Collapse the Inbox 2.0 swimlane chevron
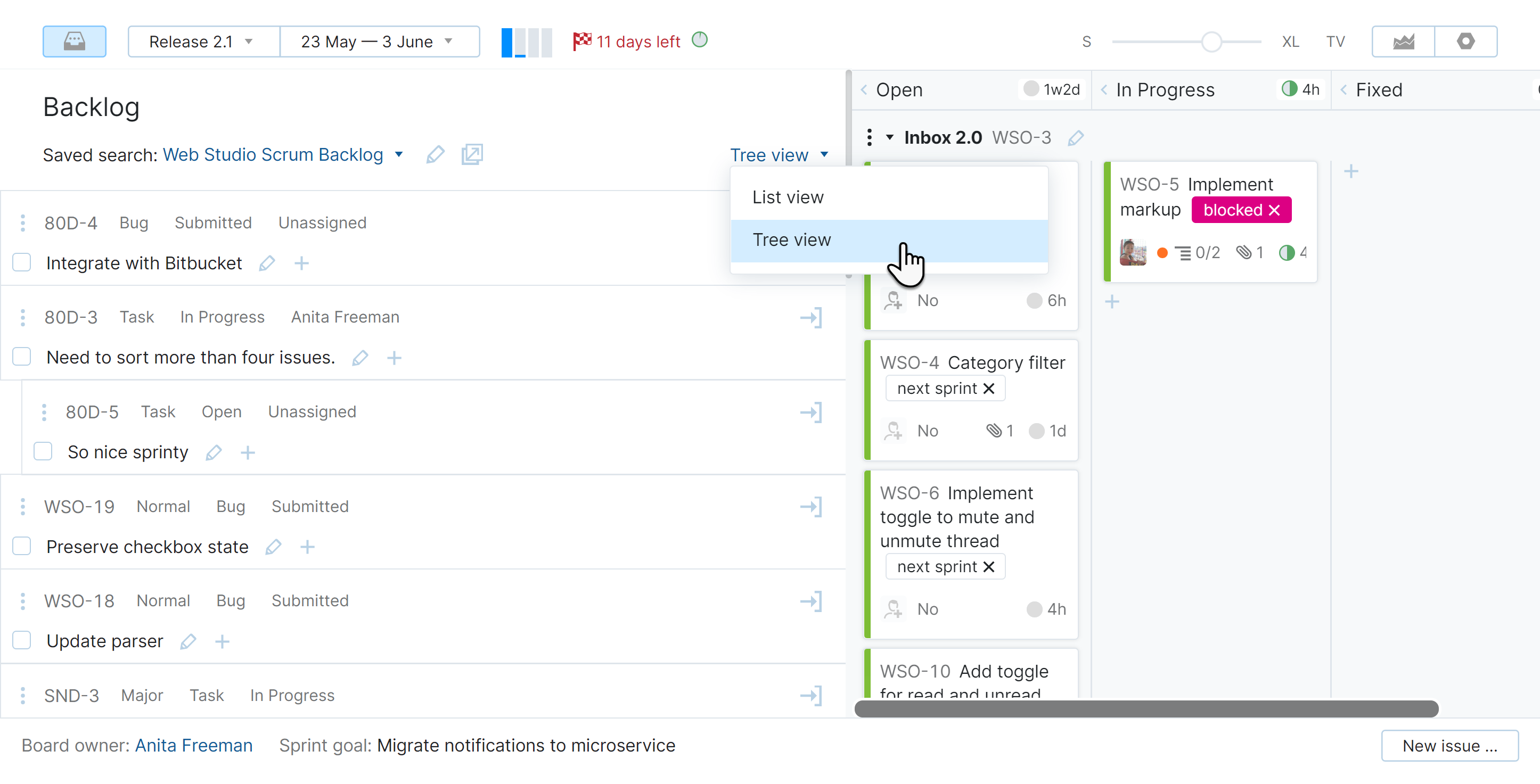 pos(890,137)
